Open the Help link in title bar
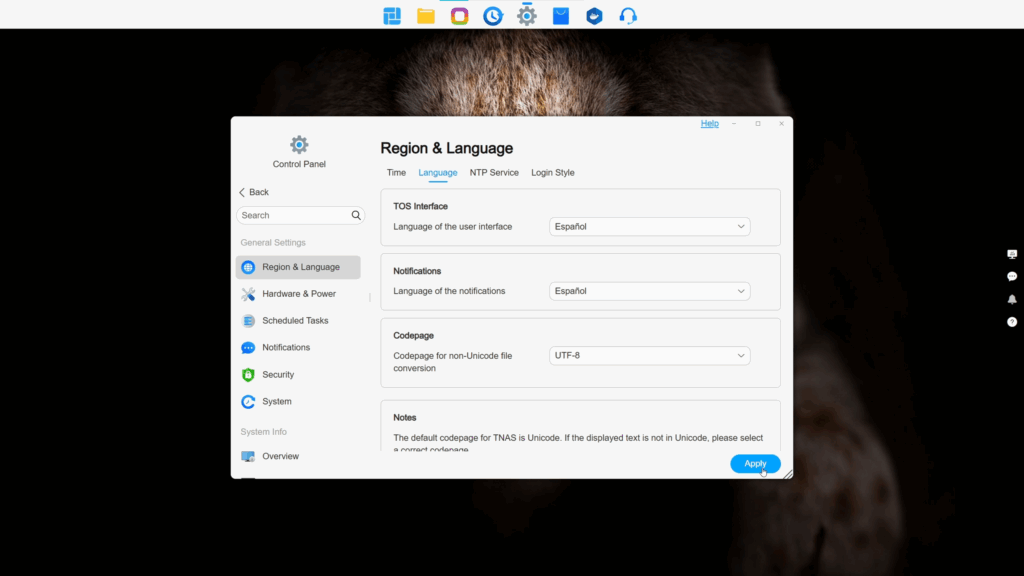 (709, 124)
